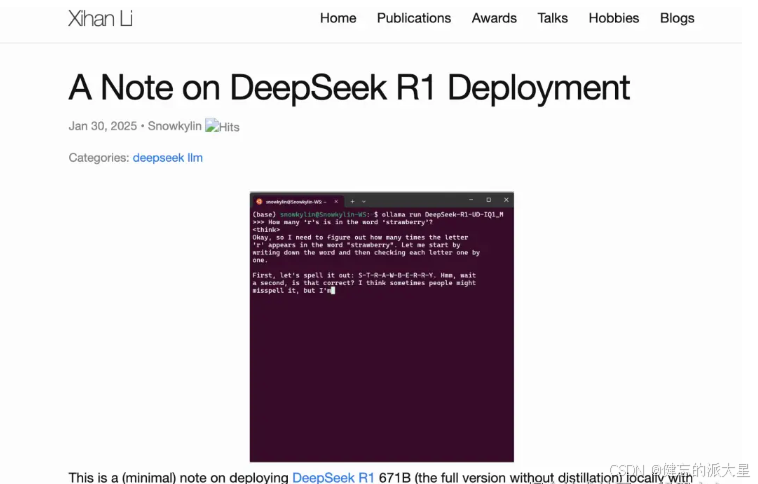Click the terminal screenshot image
Viewport: 758px width, 484px height.
click(382, 327)
